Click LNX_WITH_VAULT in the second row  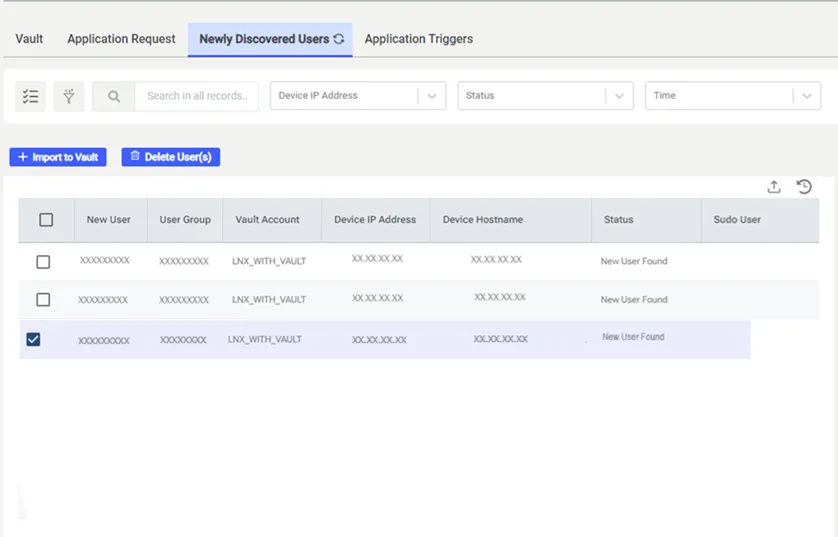pos(269,300)
